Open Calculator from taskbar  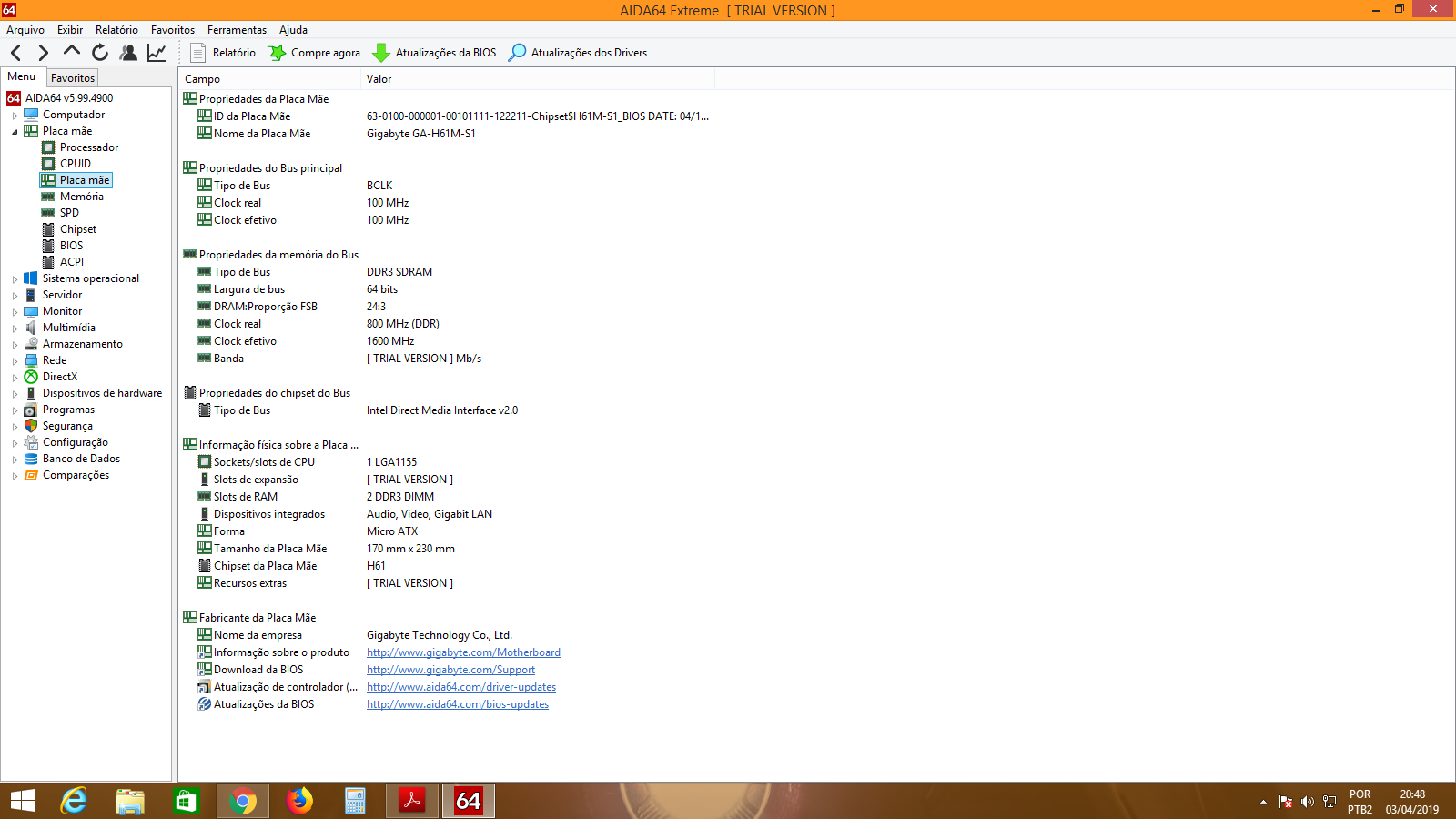(x=356, y=801)
